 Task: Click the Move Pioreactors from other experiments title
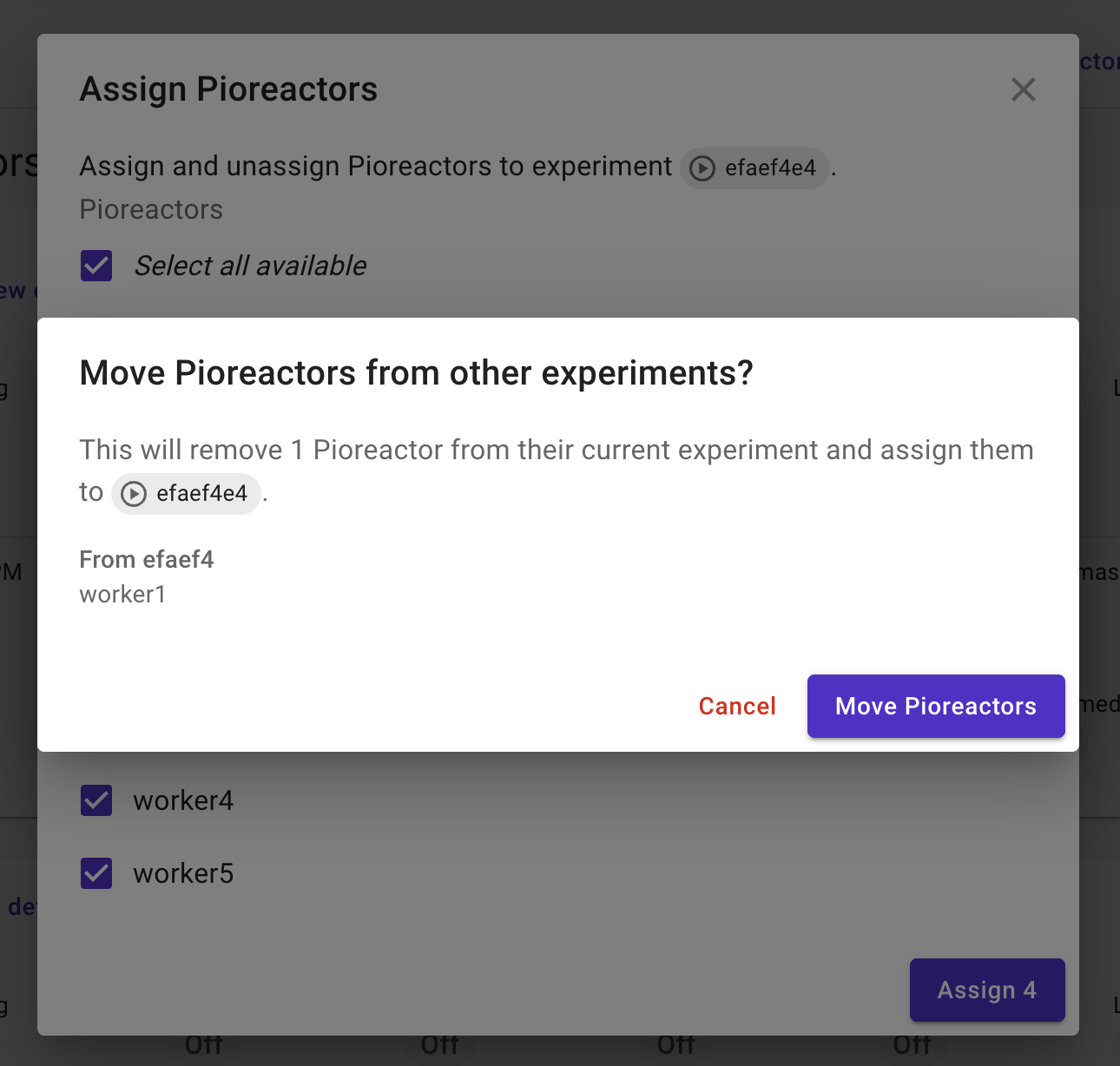click(x=416, y=373)
